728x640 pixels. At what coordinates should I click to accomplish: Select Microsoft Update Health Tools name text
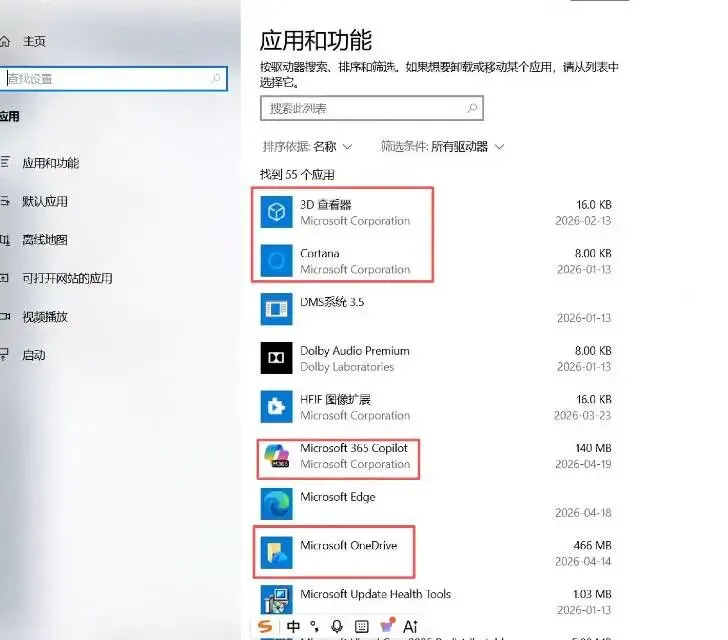[376, 594]
